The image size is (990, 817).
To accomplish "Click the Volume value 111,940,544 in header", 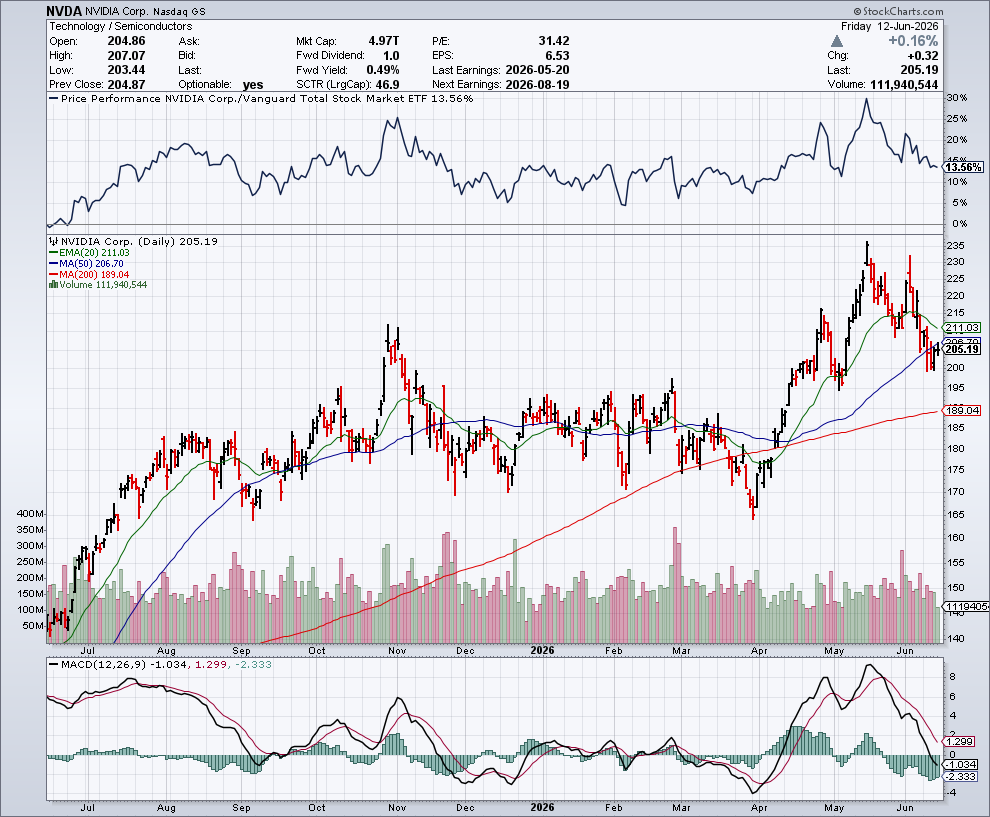I will (x=904, y=85).
